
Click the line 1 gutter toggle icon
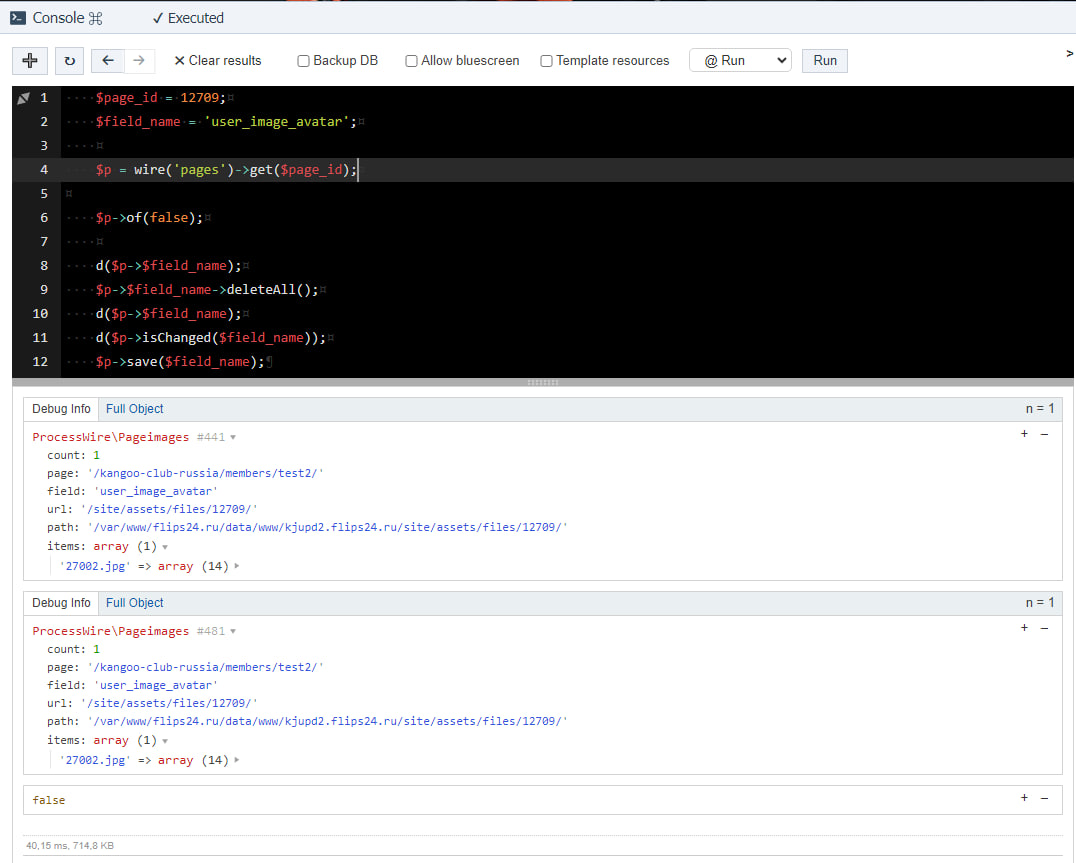[23, 98]
